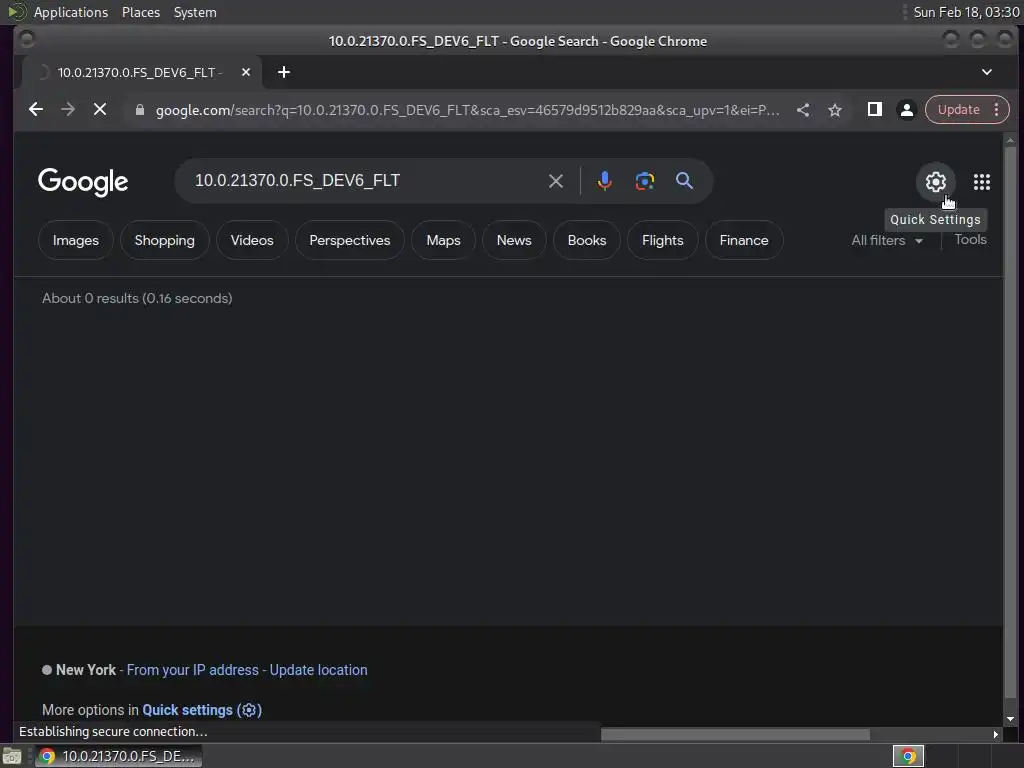Click the Update location link
This screenshot has width=1024, height=768.
(319, 670)
